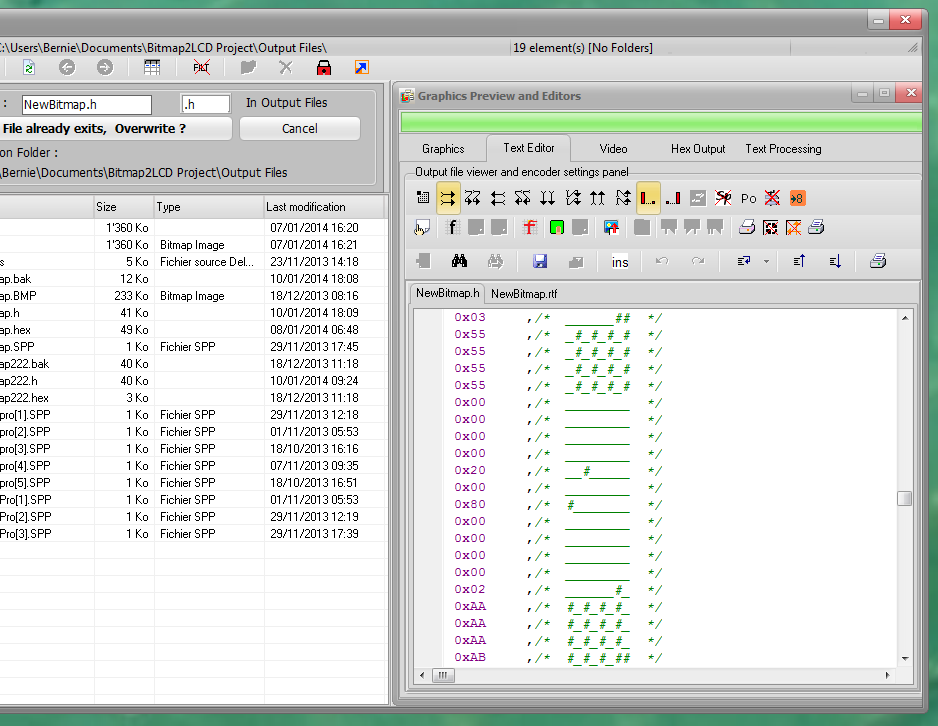This screenshot has width=938, height=726.
Task: Click the printer icon in editor toolbar
Action: tap(877, 262)
